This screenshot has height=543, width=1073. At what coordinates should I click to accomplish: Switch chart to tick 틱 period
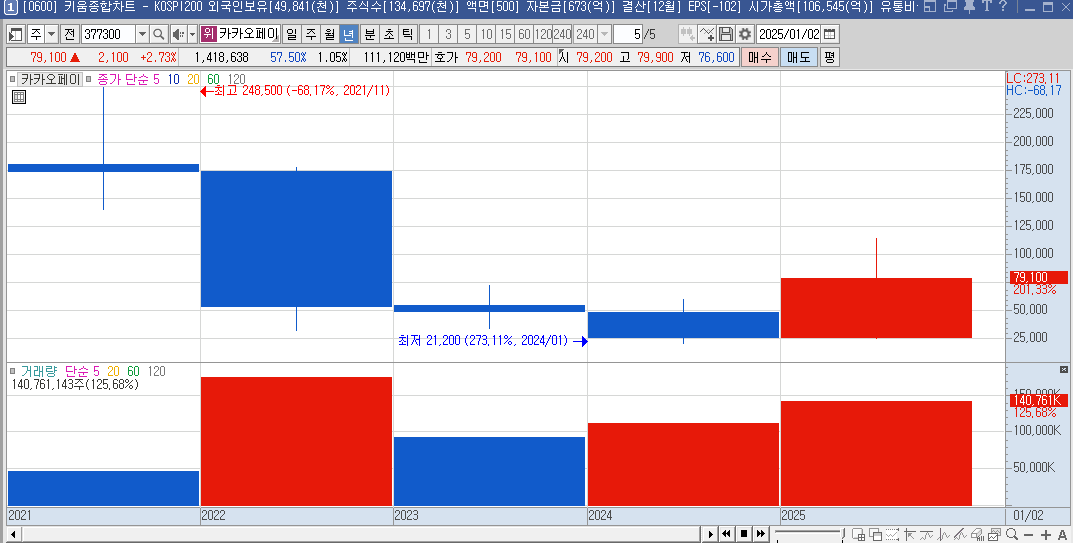407,34
